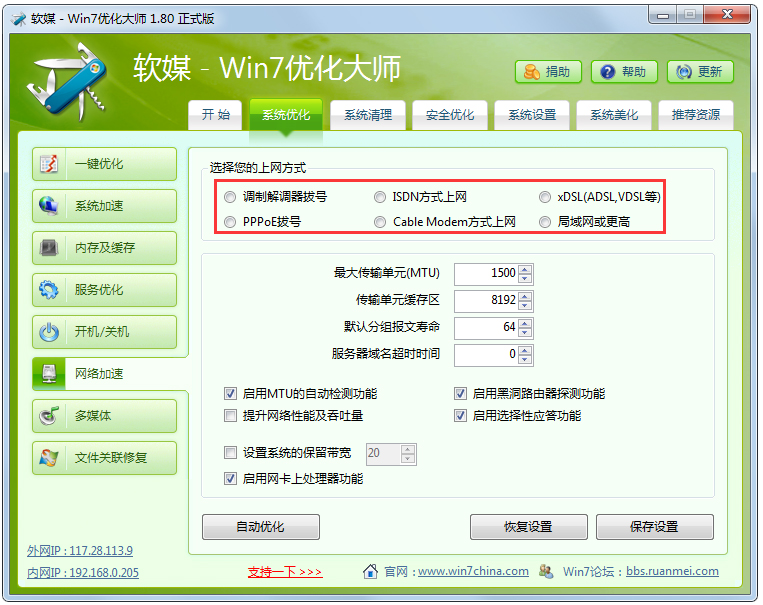This screenshot has width=763, height=605.
Task: Open the 安全优化 tab
Action: (x=450, y=115)
